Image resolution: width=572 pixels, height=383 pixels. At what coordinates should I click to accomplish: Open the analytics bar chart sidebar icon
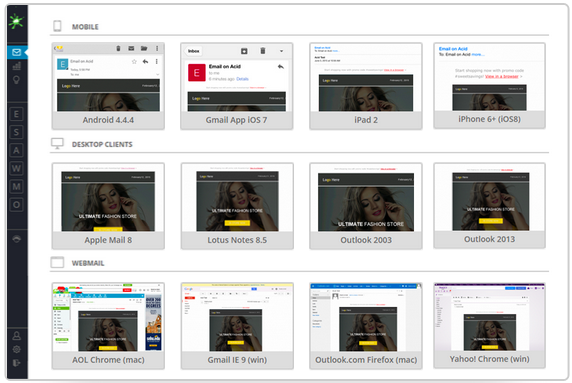coord(16,66)
